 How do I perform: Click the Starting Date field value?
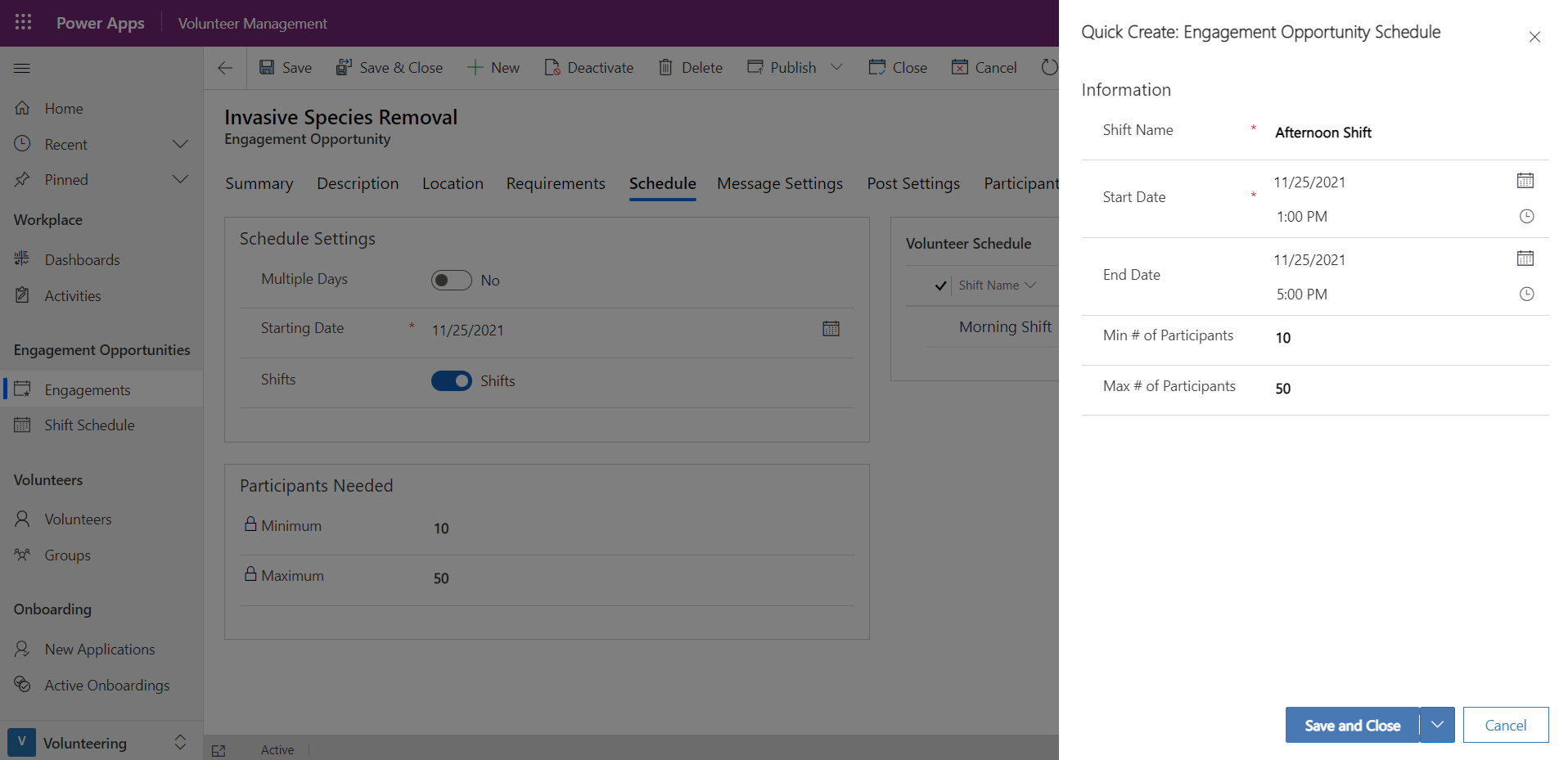coord(468,331)
